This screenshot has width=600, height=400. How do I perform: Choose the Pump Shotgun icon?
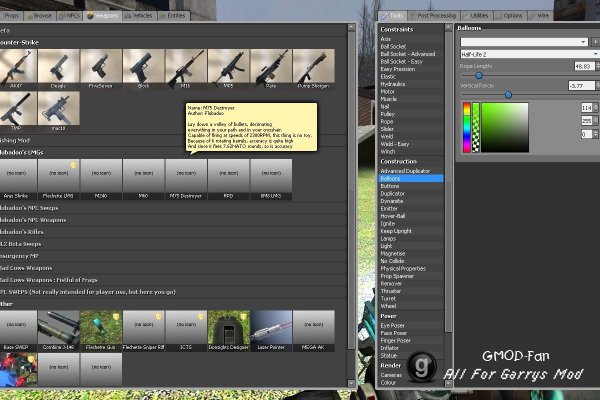(313, 69)
